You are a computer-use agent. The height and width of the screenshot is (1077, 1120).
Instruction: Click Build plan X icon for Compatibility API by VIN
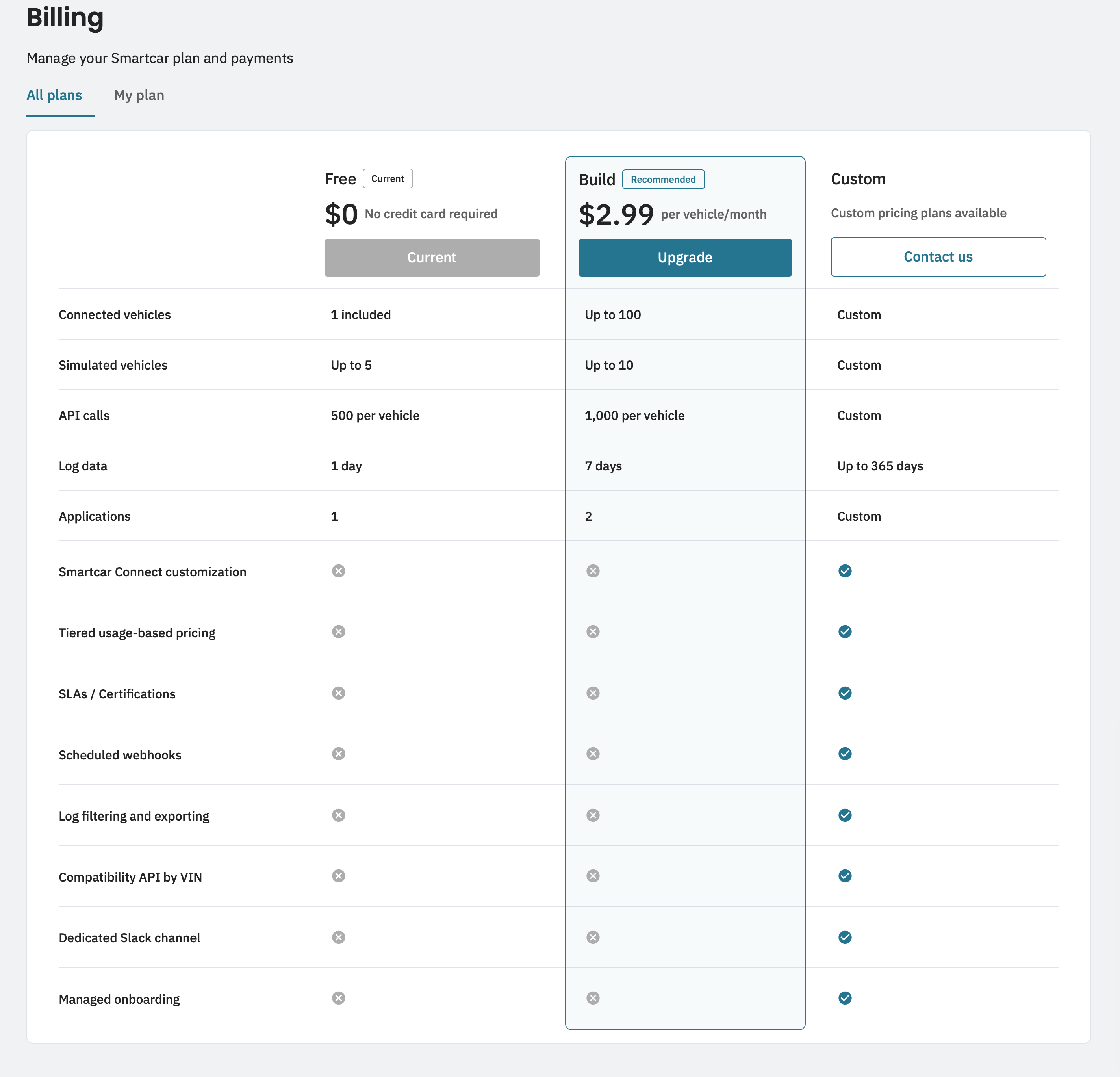click(593, 876)
